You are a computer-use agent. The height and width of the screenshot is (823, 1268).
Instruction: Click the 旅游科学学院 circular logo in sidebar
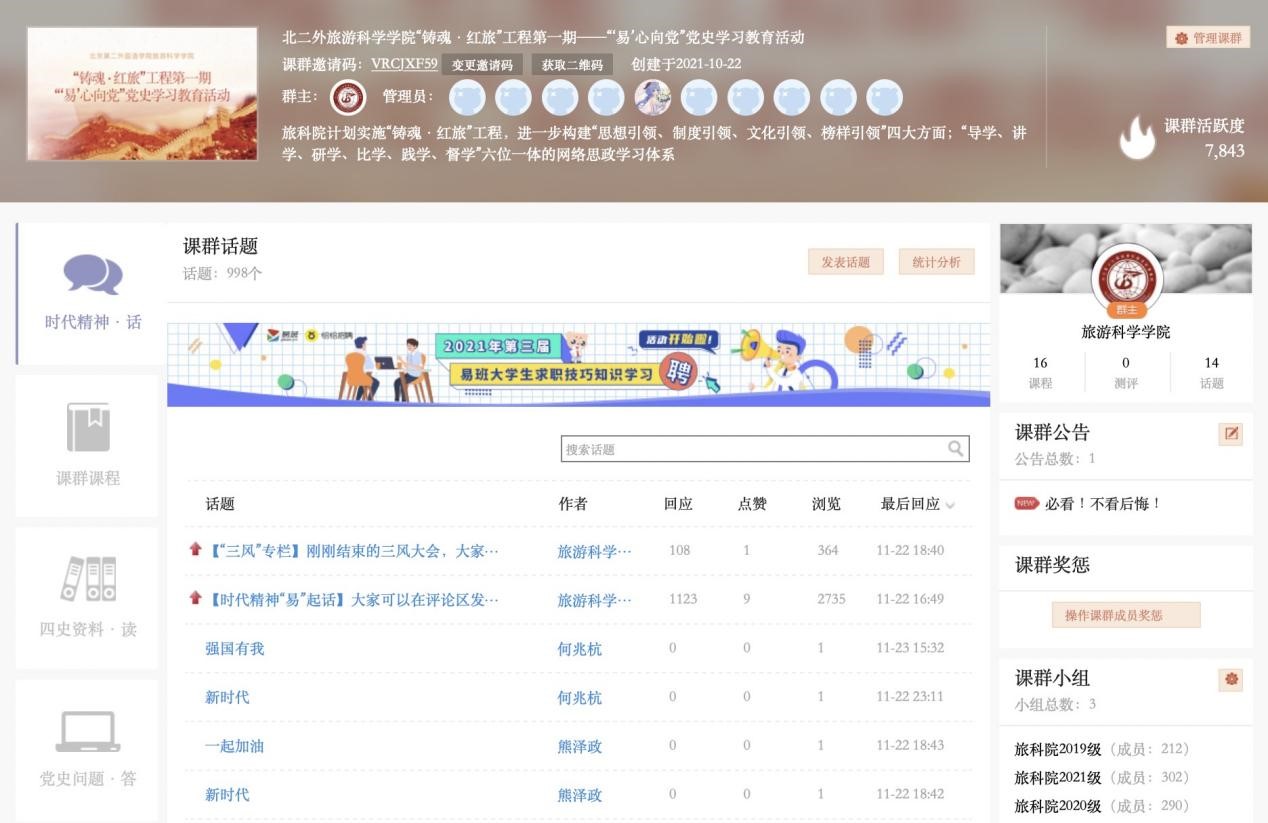coord(1126,279)
